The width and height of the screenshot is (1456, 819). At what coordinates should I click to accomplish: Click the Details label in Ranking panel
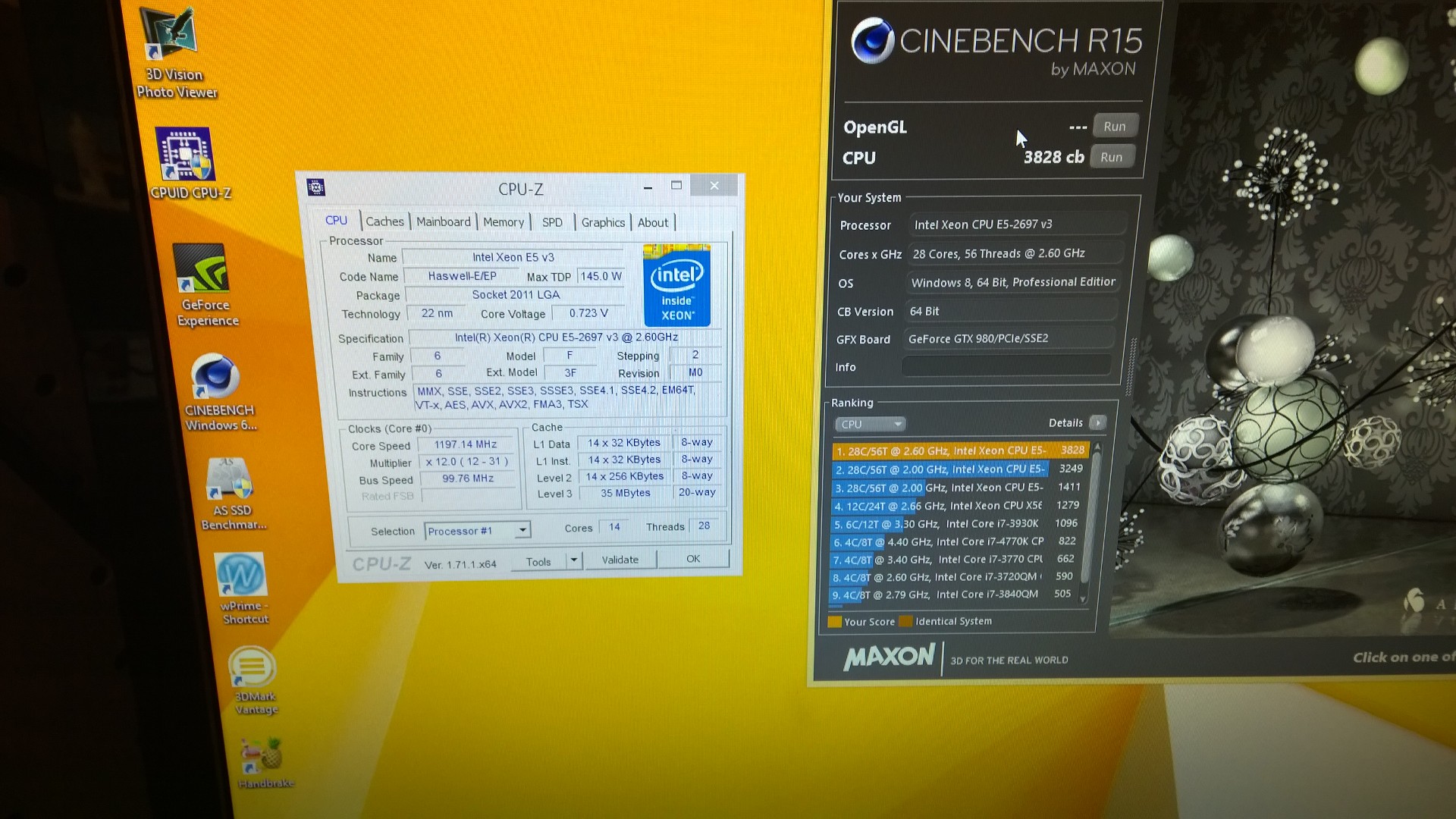[1065, 423]
